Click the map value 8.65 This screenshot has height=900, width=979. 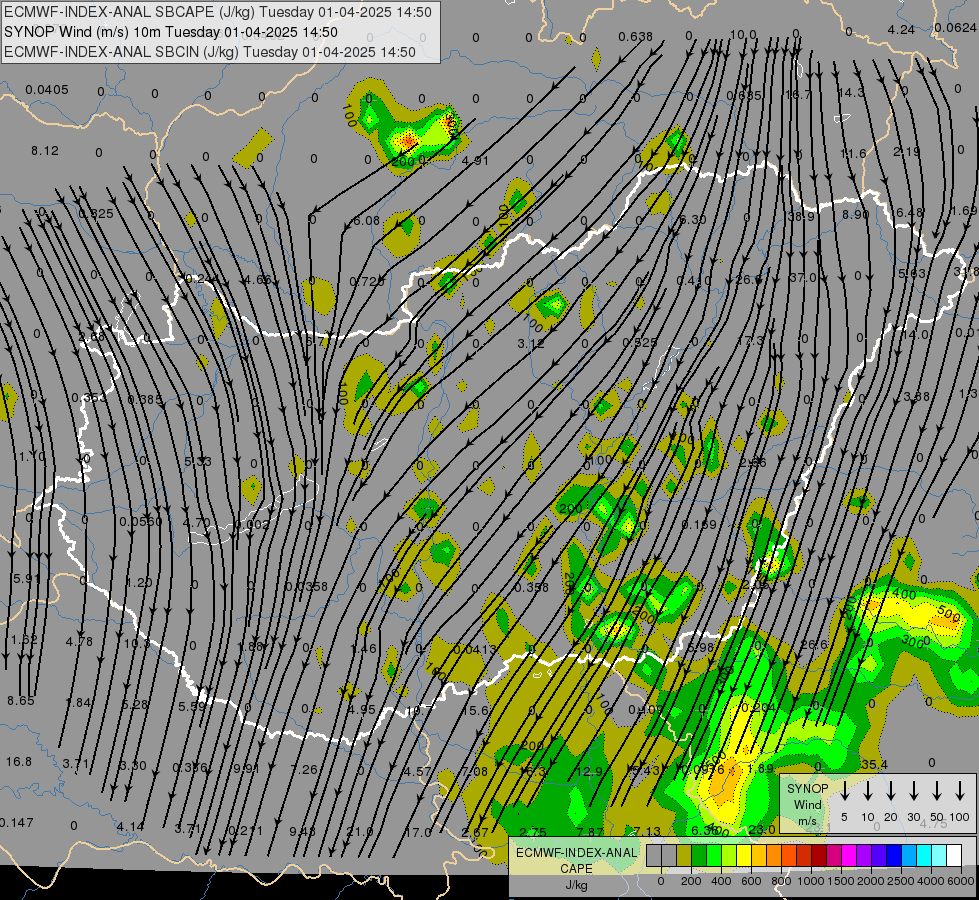(21, 701)
